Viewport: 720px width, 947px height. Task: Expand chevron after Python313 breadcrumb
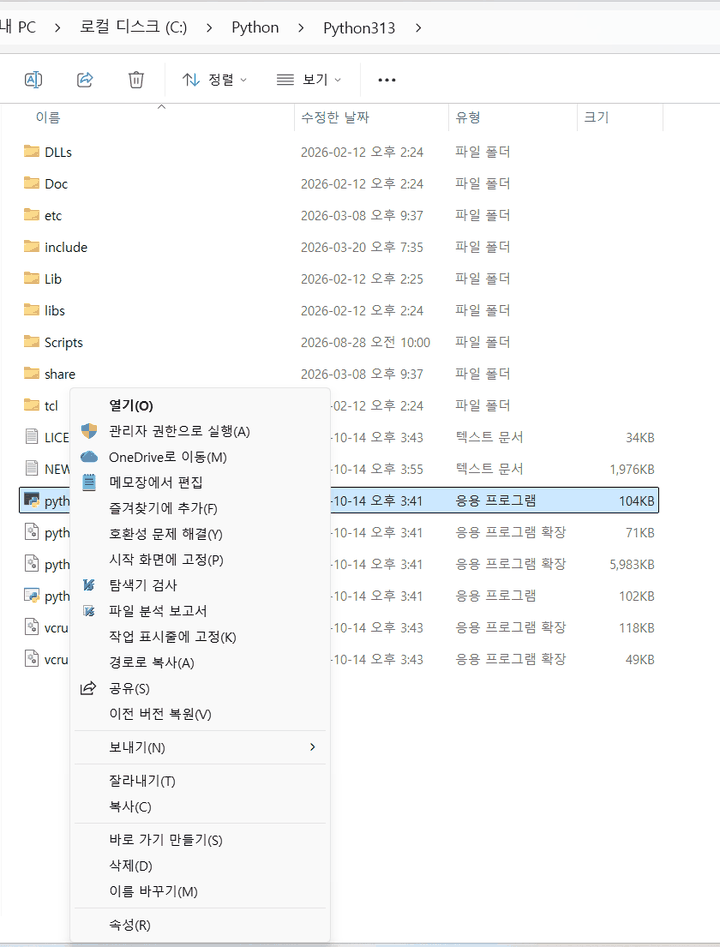coord(418,28)
